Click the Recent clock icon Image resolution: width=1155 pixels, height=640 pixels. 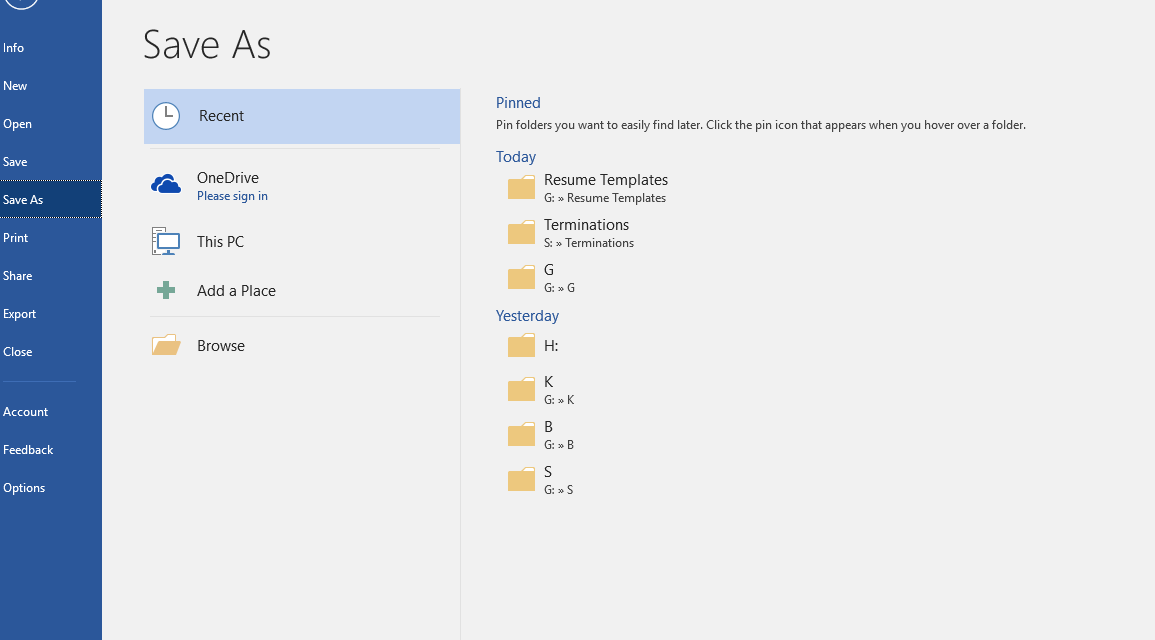tap(166, 116)
